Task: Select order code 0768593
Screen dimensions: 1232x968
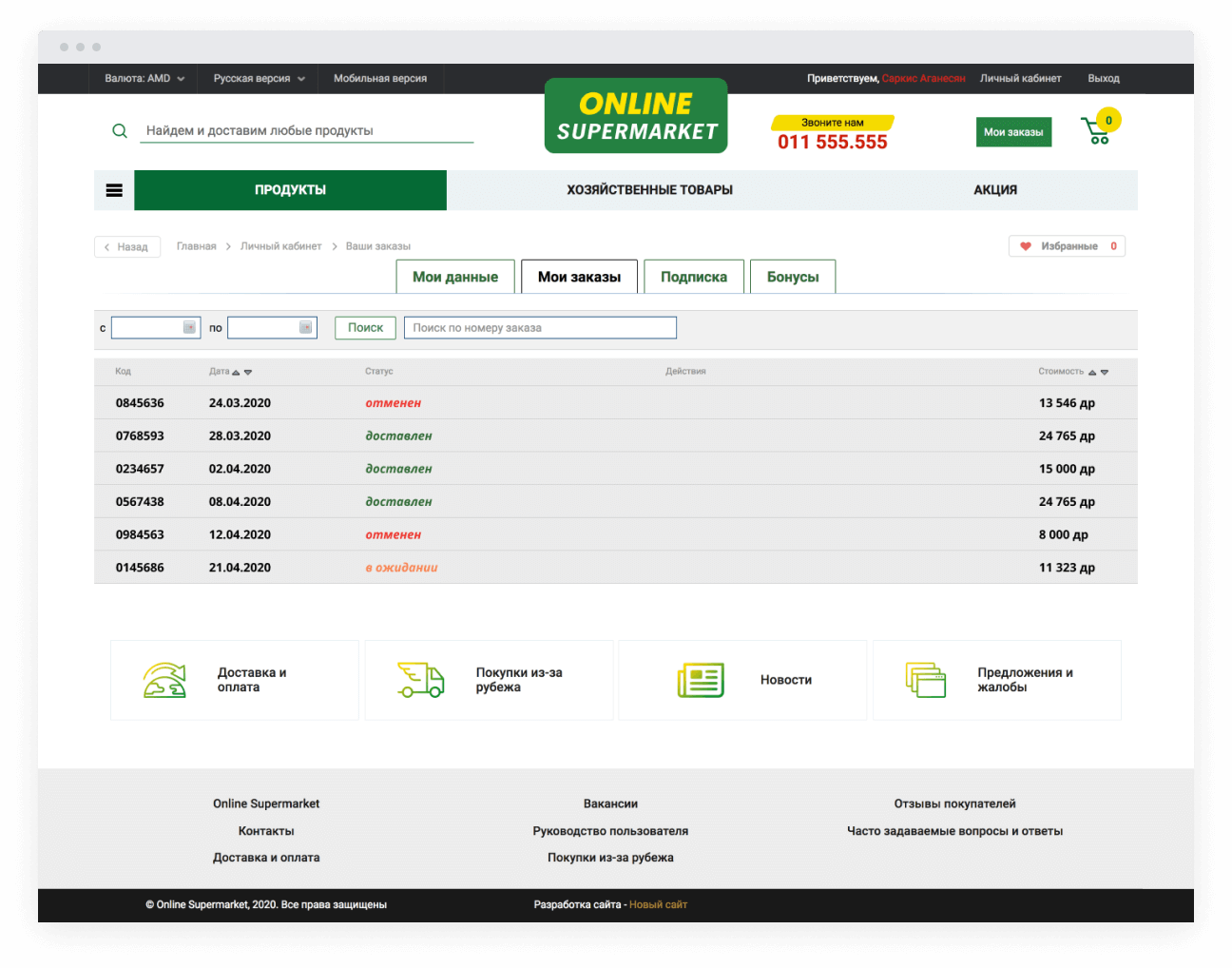Action: tap(140, 436)
